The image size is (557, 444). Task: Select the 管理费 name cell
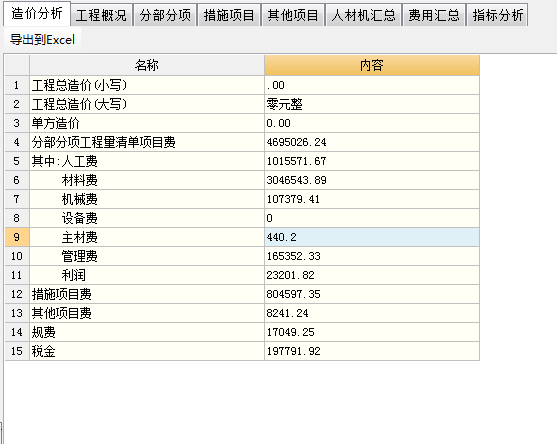[x=147, y=256]
